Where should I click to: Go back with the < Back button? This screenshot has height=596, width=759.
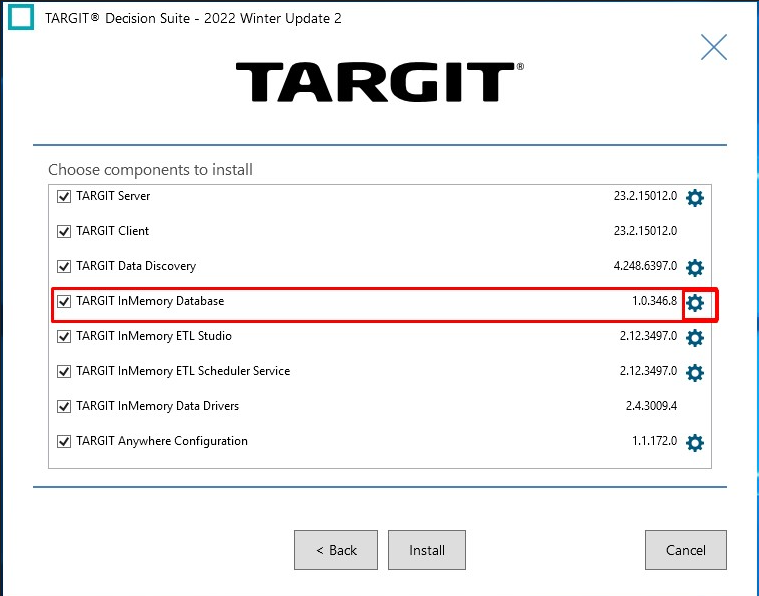click(336, 550)
